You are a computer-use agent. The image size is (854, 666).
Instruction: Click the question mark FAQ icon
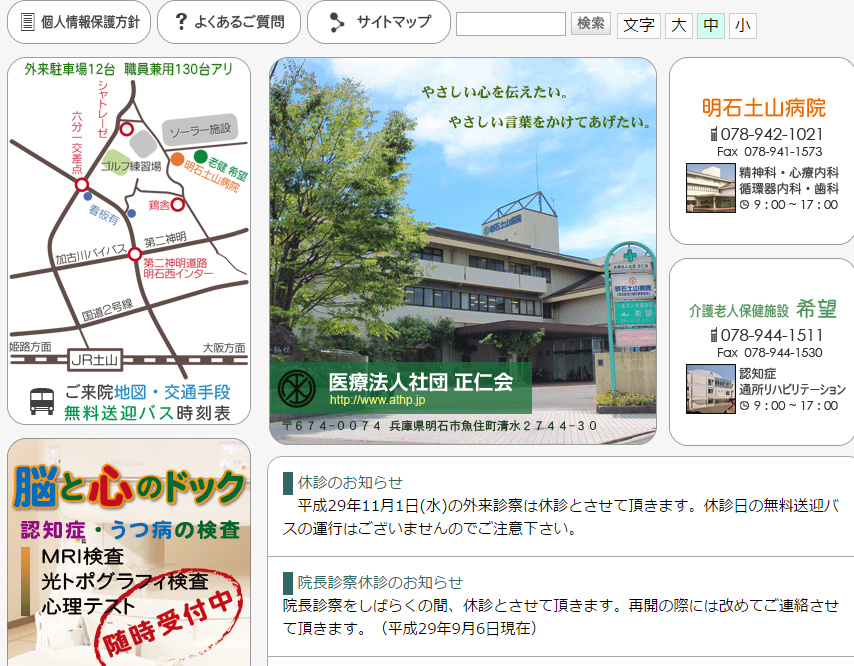(x=180, y=22)
